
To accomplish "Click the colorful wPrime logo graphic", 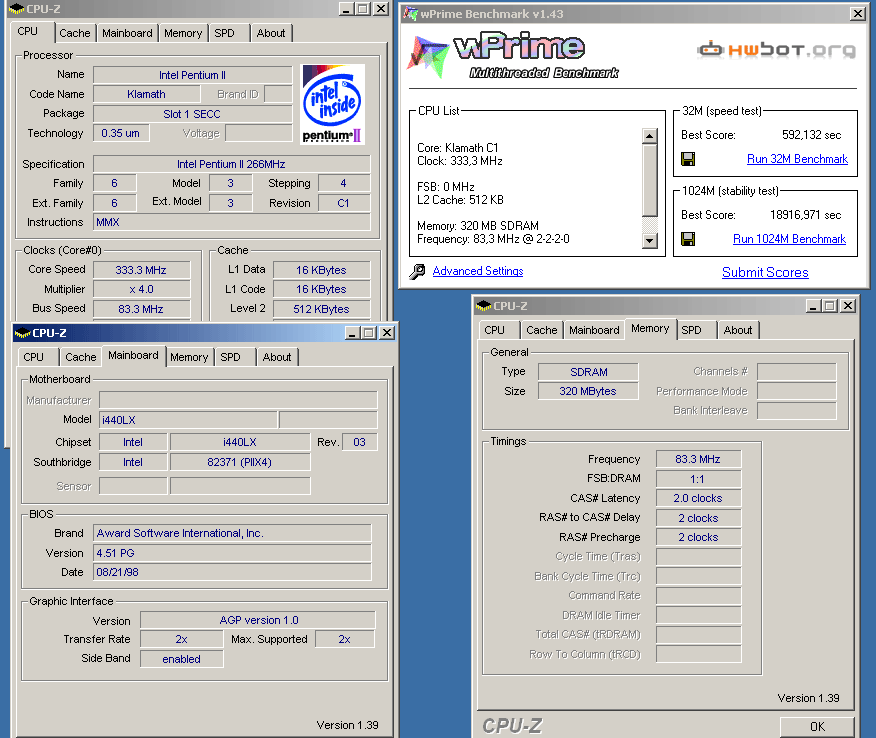I will coord(428,56).
